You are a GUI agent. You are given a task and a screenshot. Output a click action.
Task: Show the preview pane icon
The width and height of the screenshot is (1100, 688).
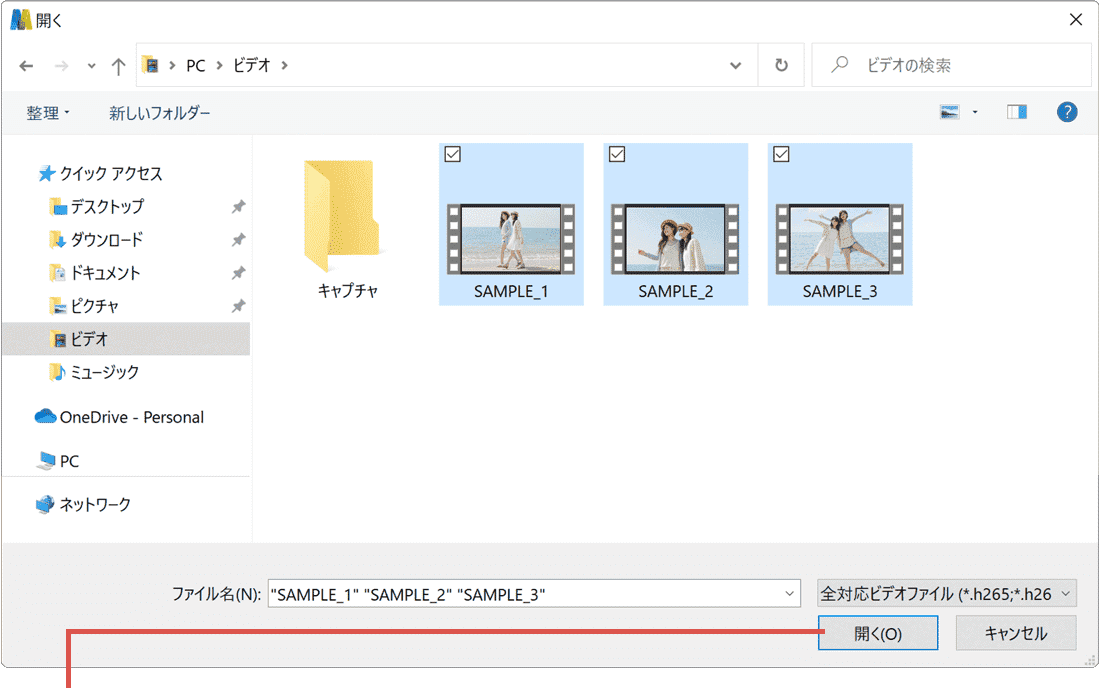[x=1017, y=111]
